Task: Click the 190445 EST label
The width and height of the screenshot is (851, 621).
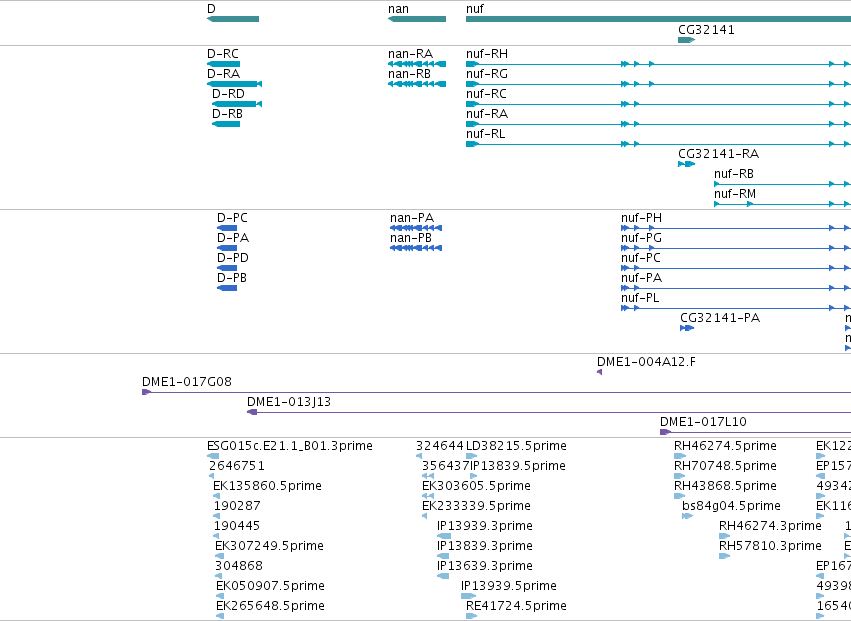Action: [x=237, y=527]
